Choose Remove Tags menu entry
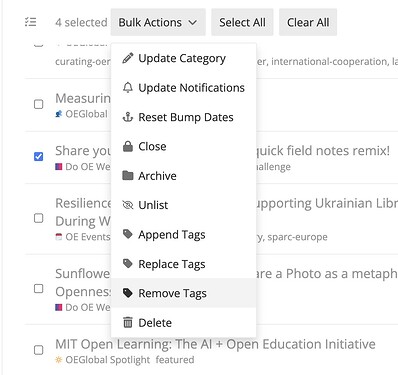This screenshot has height=375, width=398. [183, 293]
